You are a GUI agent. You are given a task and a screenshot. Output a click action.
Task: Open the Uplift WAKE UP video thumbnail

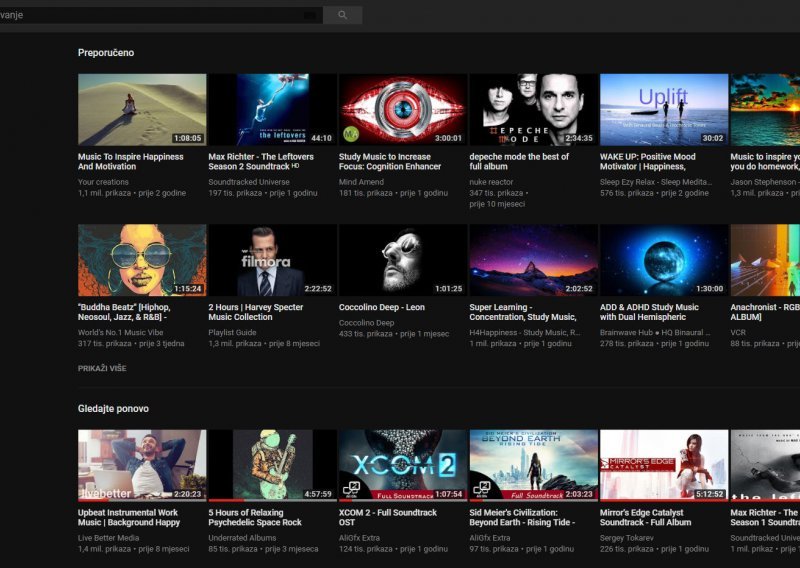pos(663,110)
